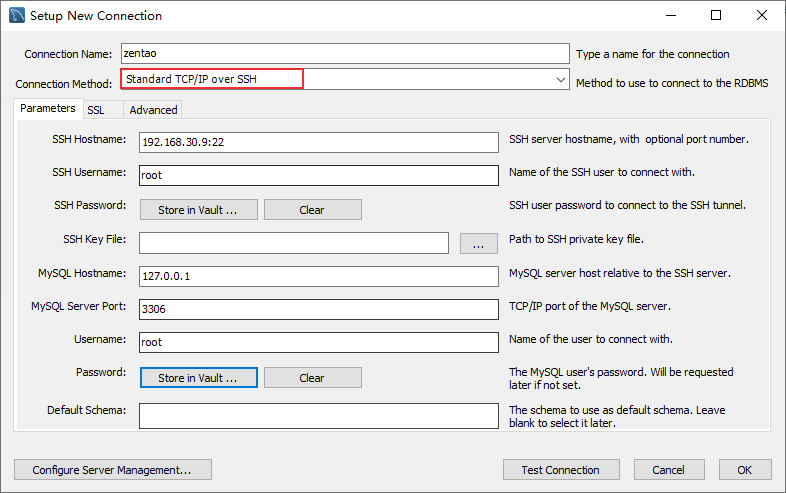
Task: Click the SSH Key File path field
Action: tap(294, 243)
